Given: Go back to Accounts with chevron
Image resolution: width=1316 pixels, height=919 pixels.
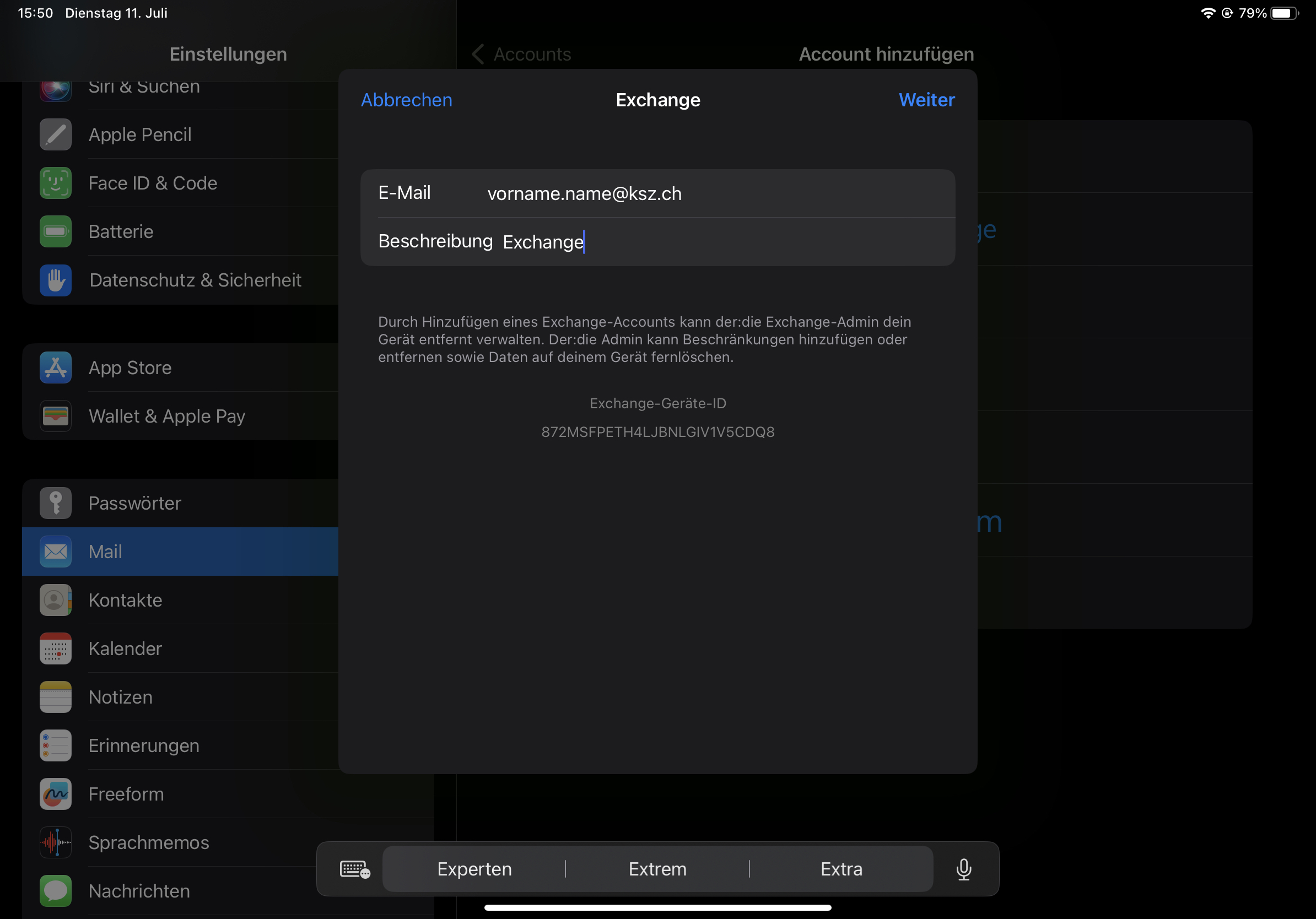Looking at the screenshot, I should [x=478, y=55].
